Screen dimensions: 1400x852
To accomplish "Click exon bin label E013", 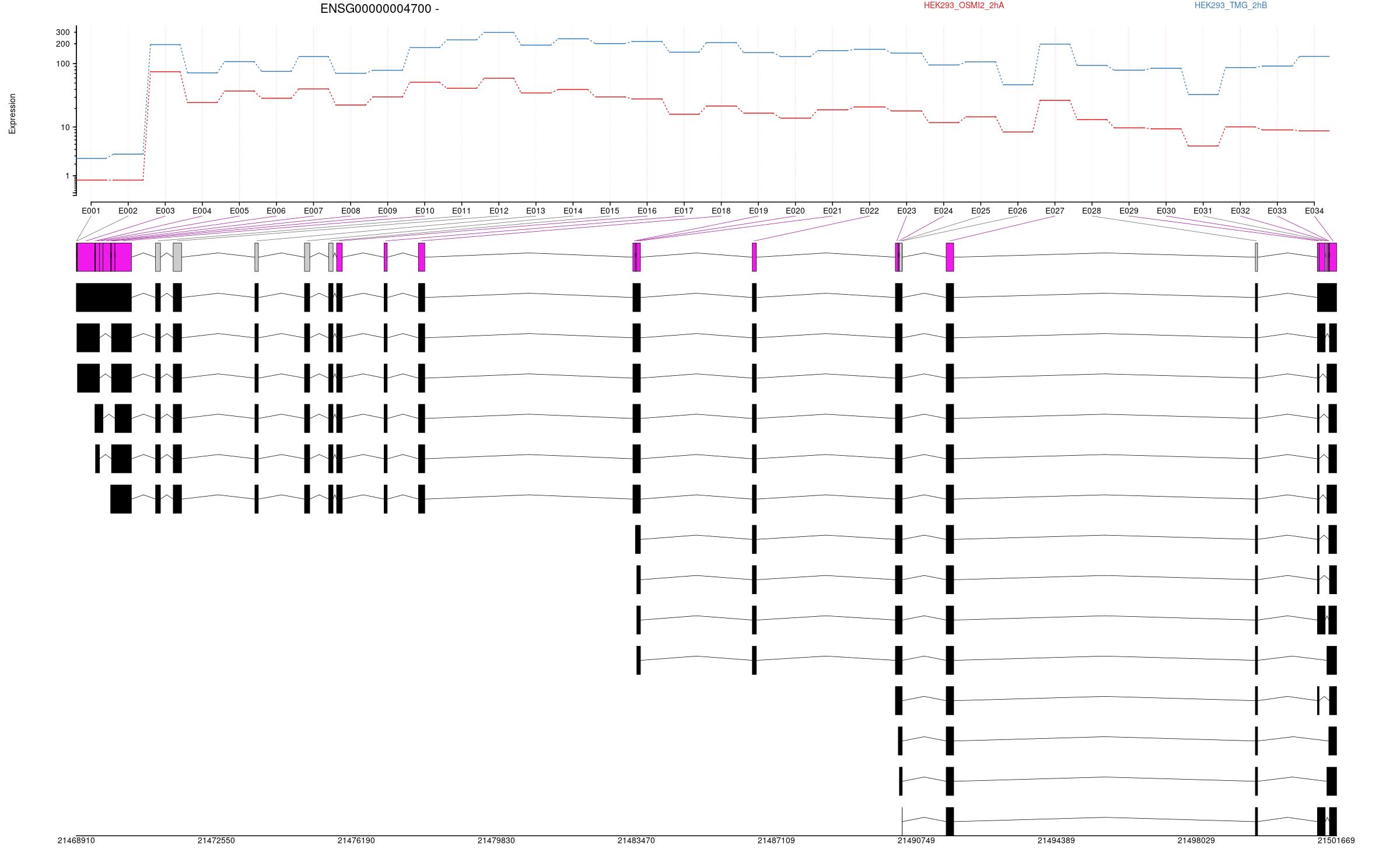I will (x=535, y=211).
